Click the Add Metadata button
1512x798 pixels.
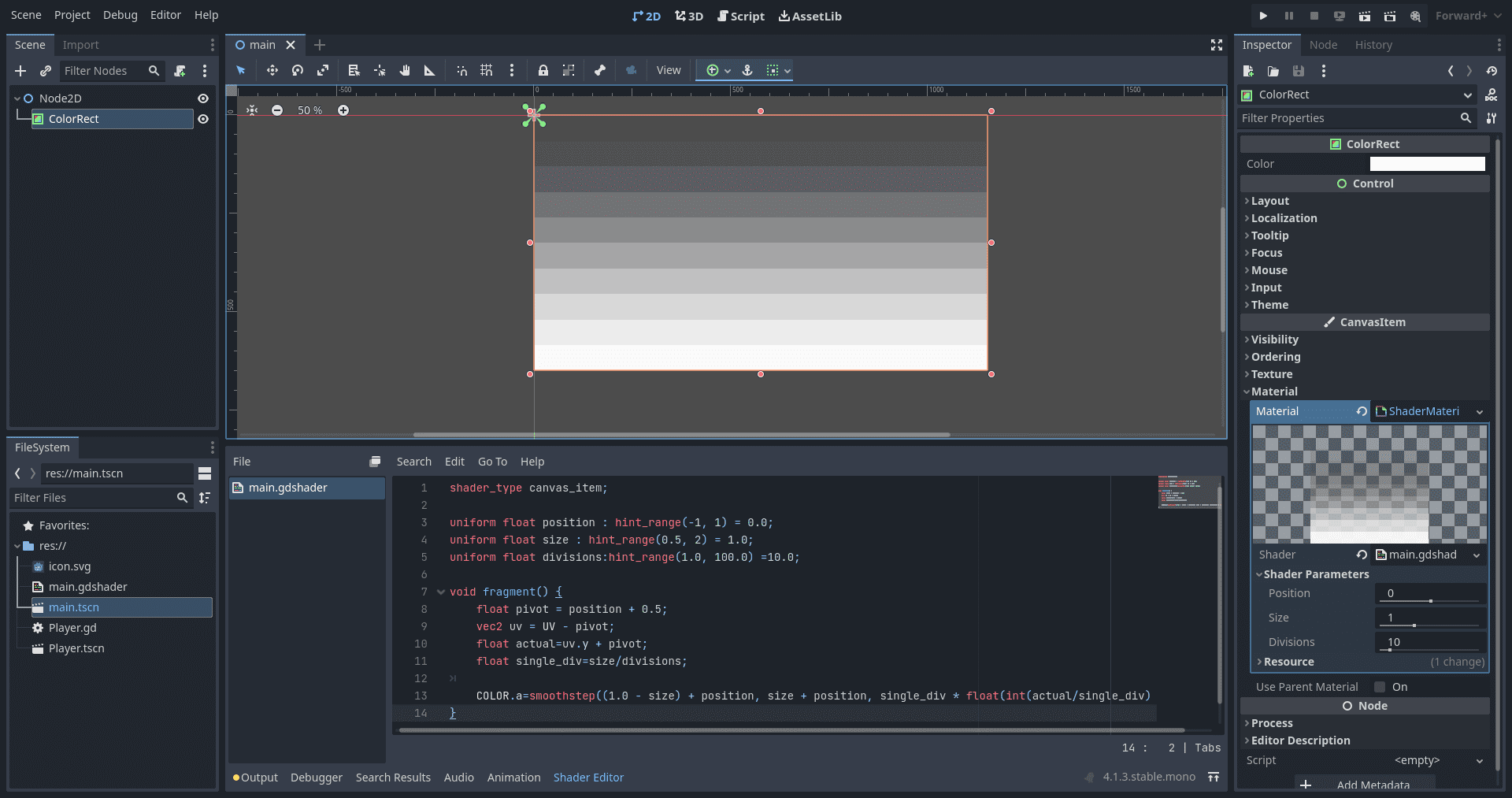point(1373,785)
